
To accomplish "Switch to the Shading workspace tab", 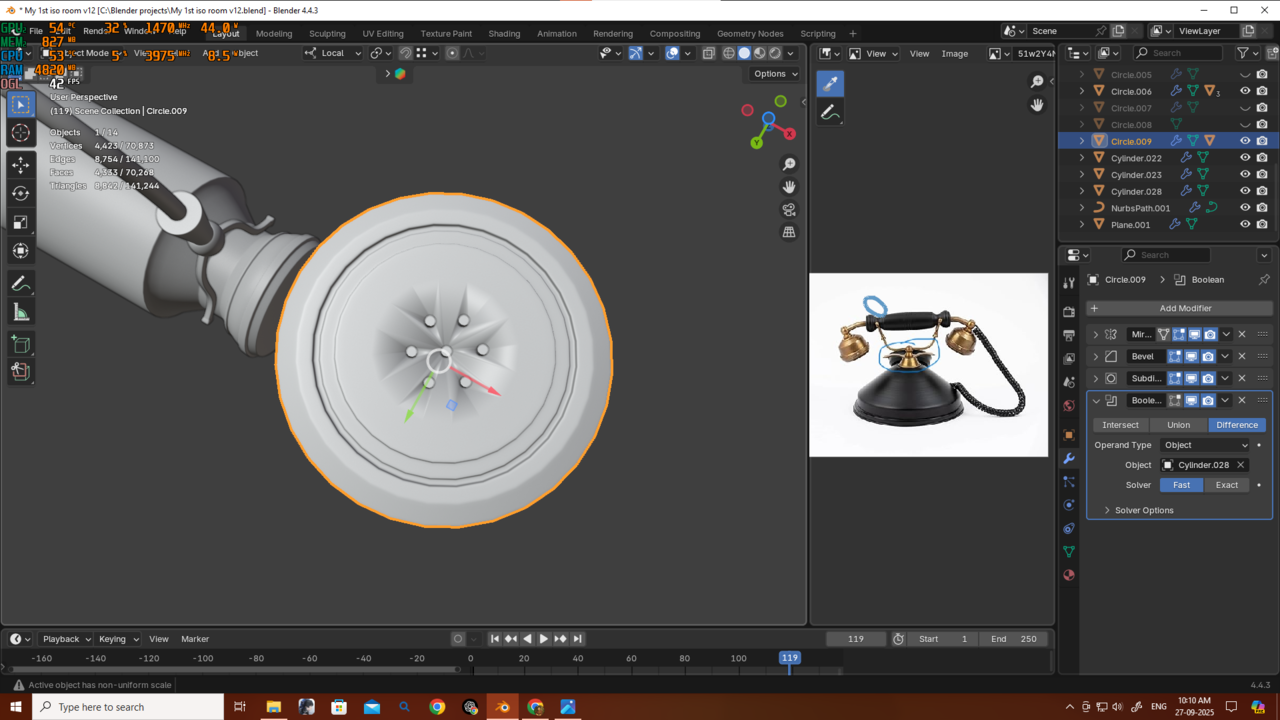I will pos(504,33).
